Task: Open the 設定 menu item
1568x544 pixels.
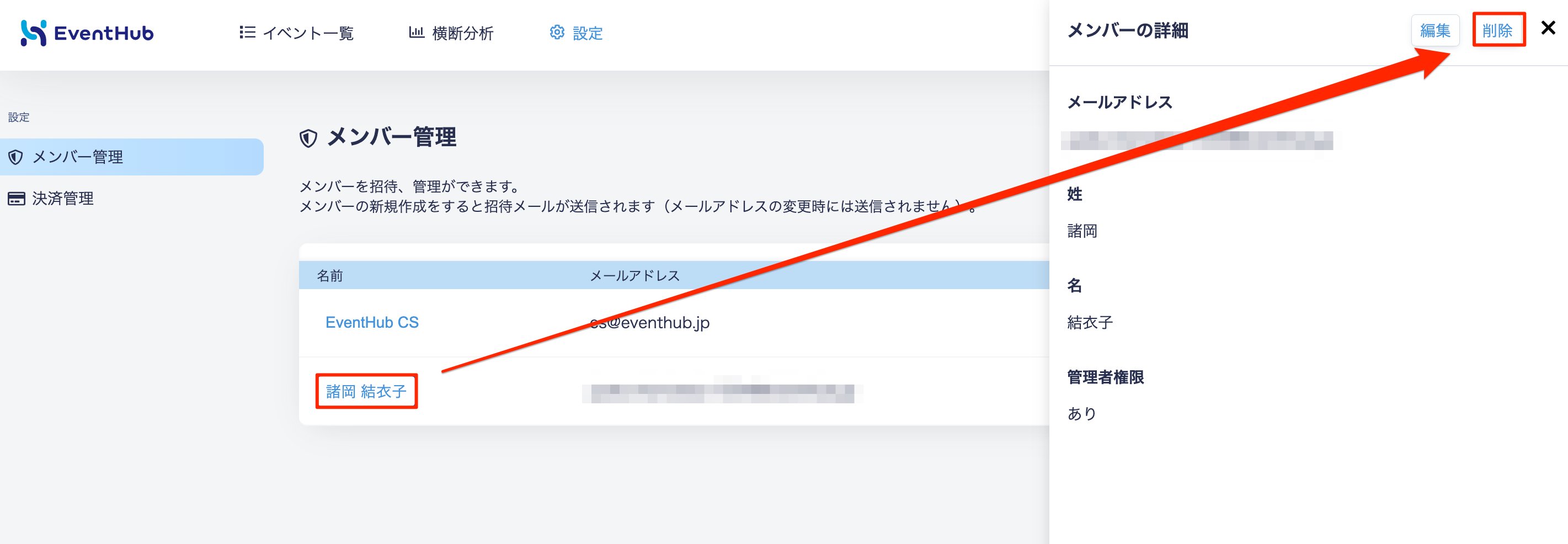Action: click(x=576, y=33)
